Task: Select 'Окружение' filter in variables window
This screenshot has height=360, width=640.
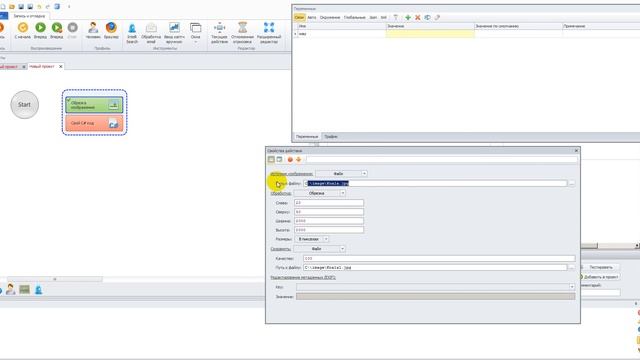Action: click(330, 18)
